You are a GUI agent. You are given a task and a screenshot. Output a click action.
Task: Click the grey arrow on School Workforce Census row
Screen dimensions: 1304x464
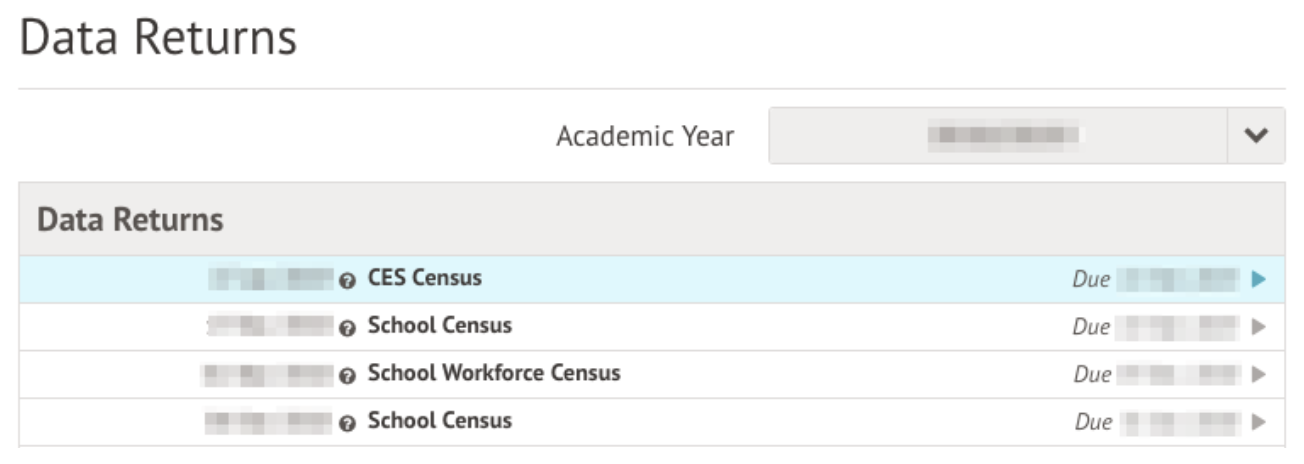[x=1258, y=375]
